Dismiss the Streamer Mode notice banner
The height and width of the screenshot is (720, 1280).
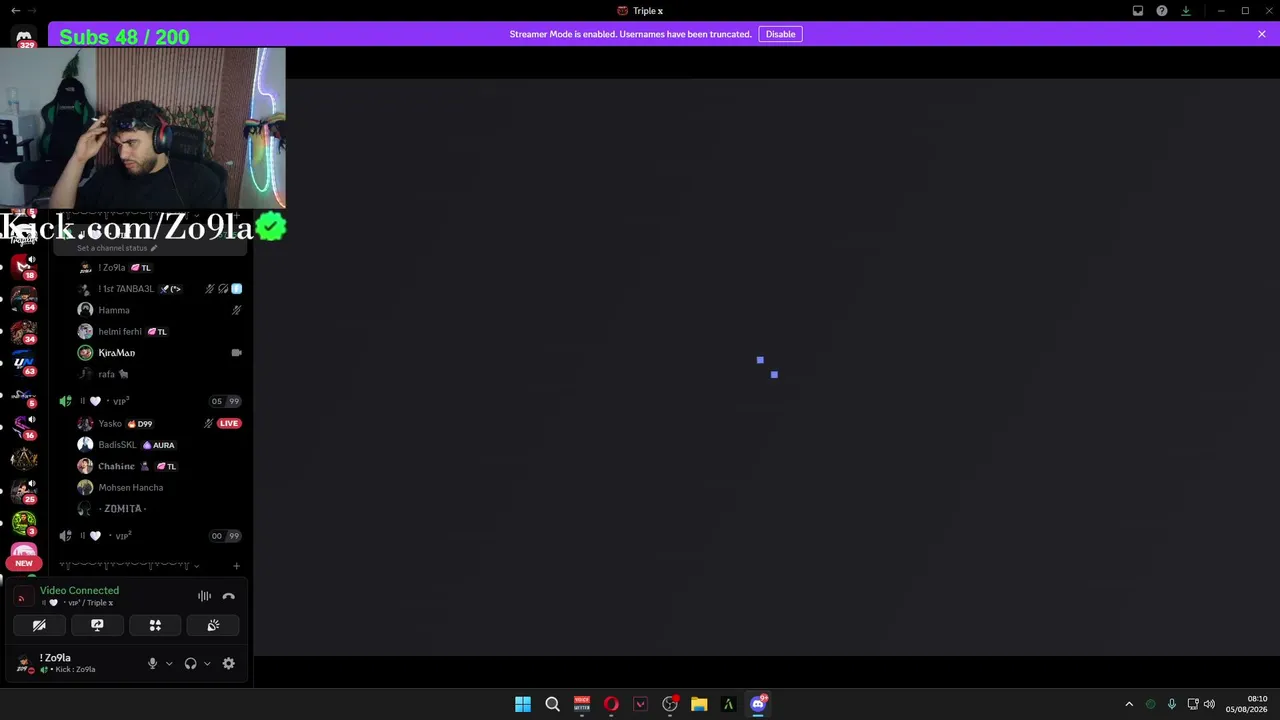[1262, 34]
